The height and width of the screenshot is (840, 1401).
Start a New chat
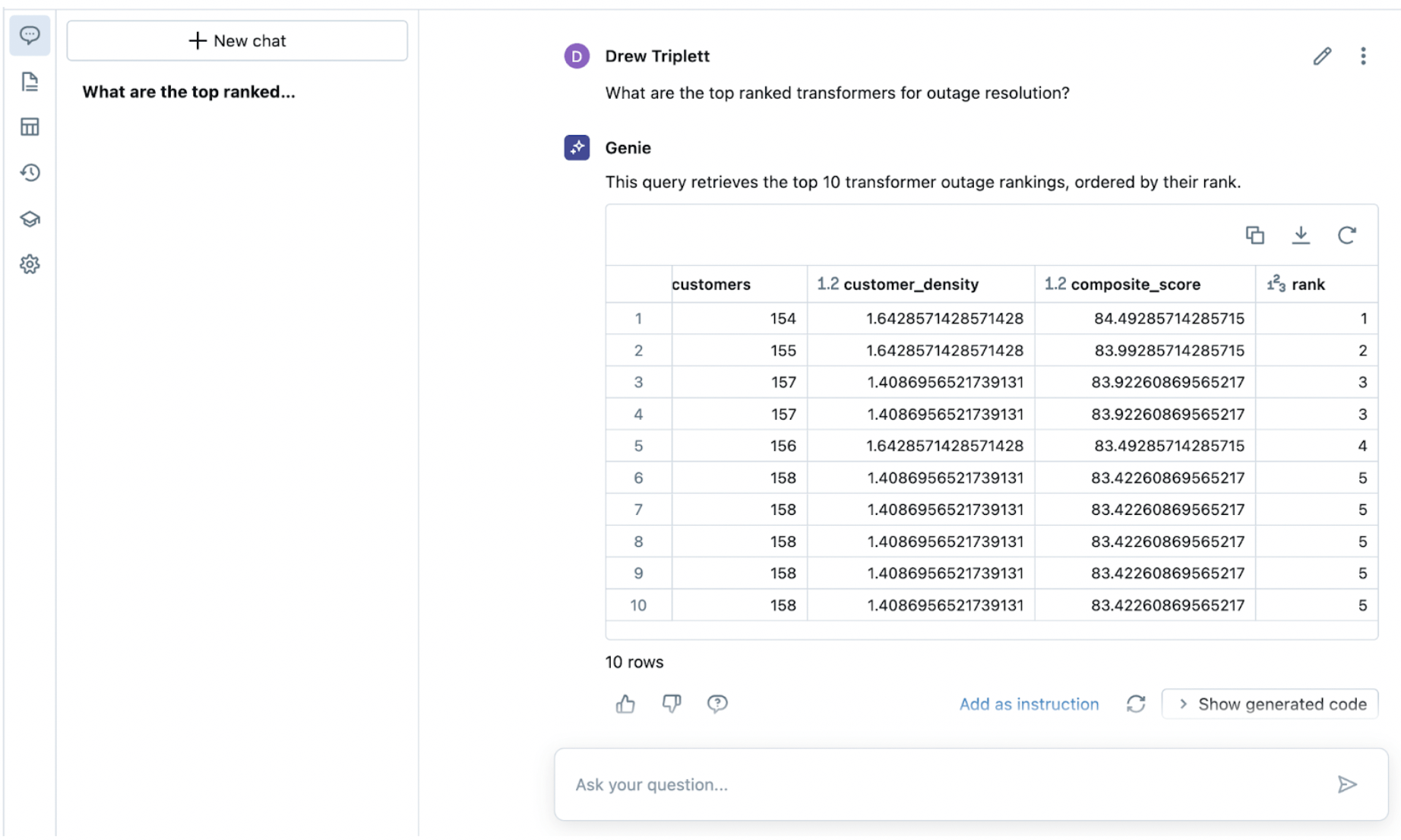click(237, 41)
